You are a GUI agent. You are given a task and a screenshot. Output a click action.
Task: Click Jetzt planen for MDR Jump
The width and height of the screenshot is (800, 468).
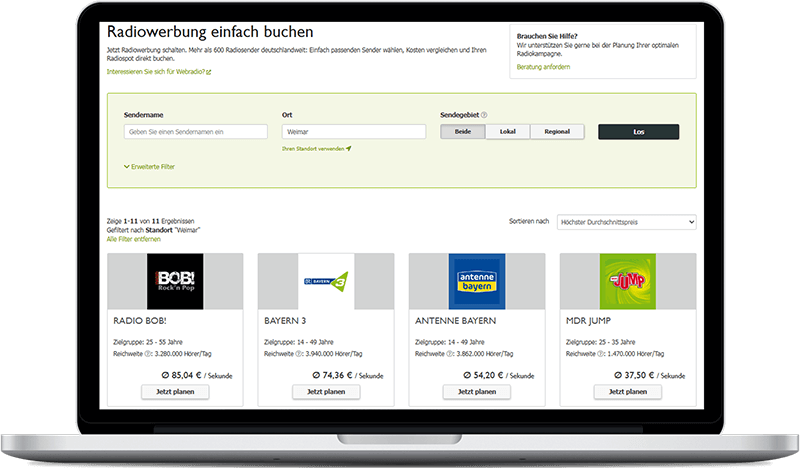[628, 392]
